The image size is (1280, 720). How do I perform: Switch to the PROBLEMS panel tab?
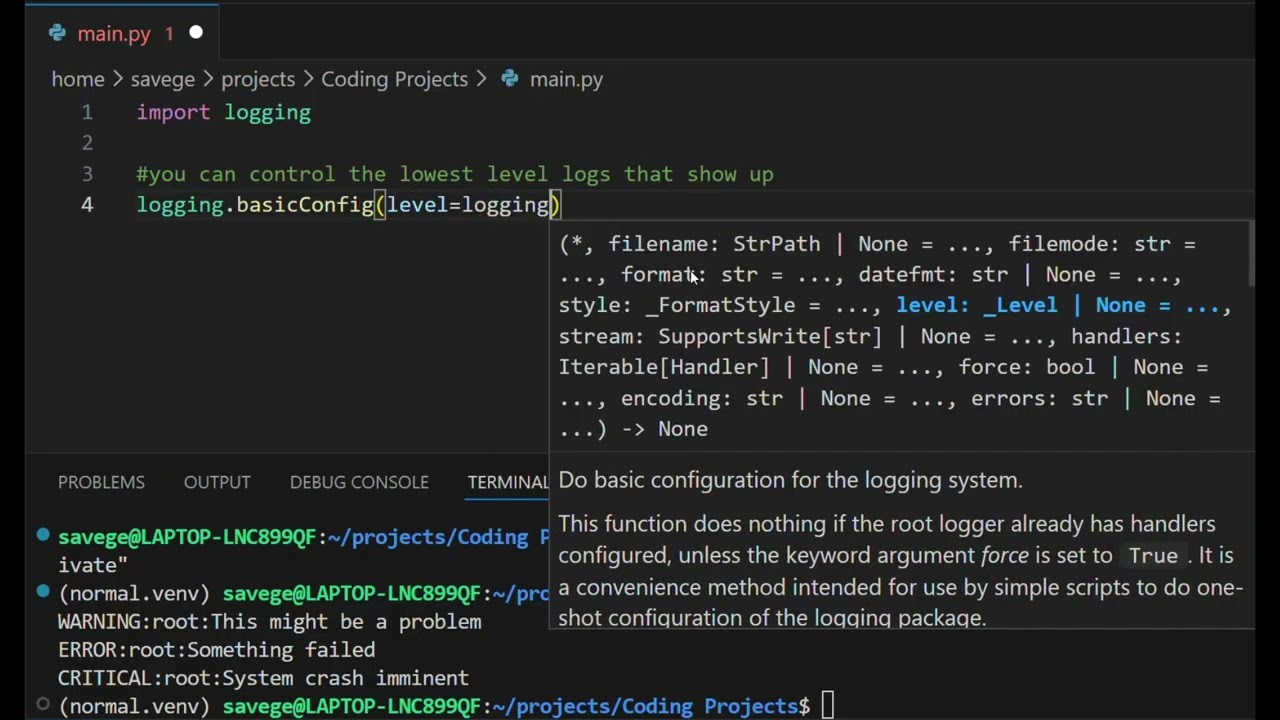(101, 482)
